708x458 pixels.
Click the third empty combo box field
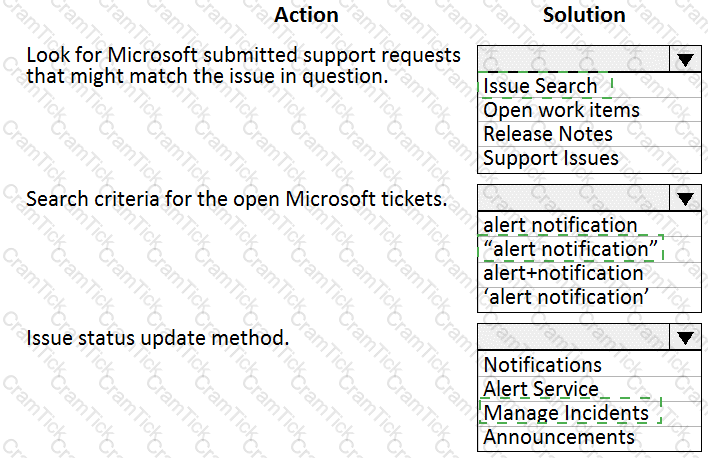(573, 337)
